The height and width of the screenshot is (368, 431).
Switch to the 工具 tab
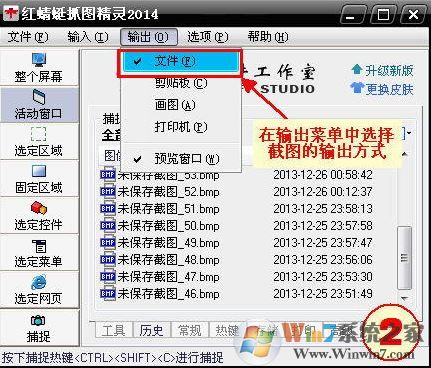coord(113,330)
